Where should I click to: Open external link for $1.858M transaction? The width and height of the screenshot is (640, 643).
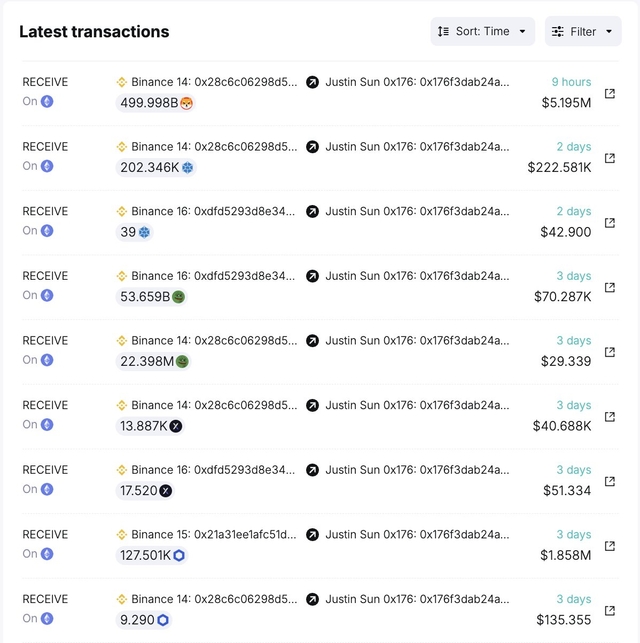610,546
